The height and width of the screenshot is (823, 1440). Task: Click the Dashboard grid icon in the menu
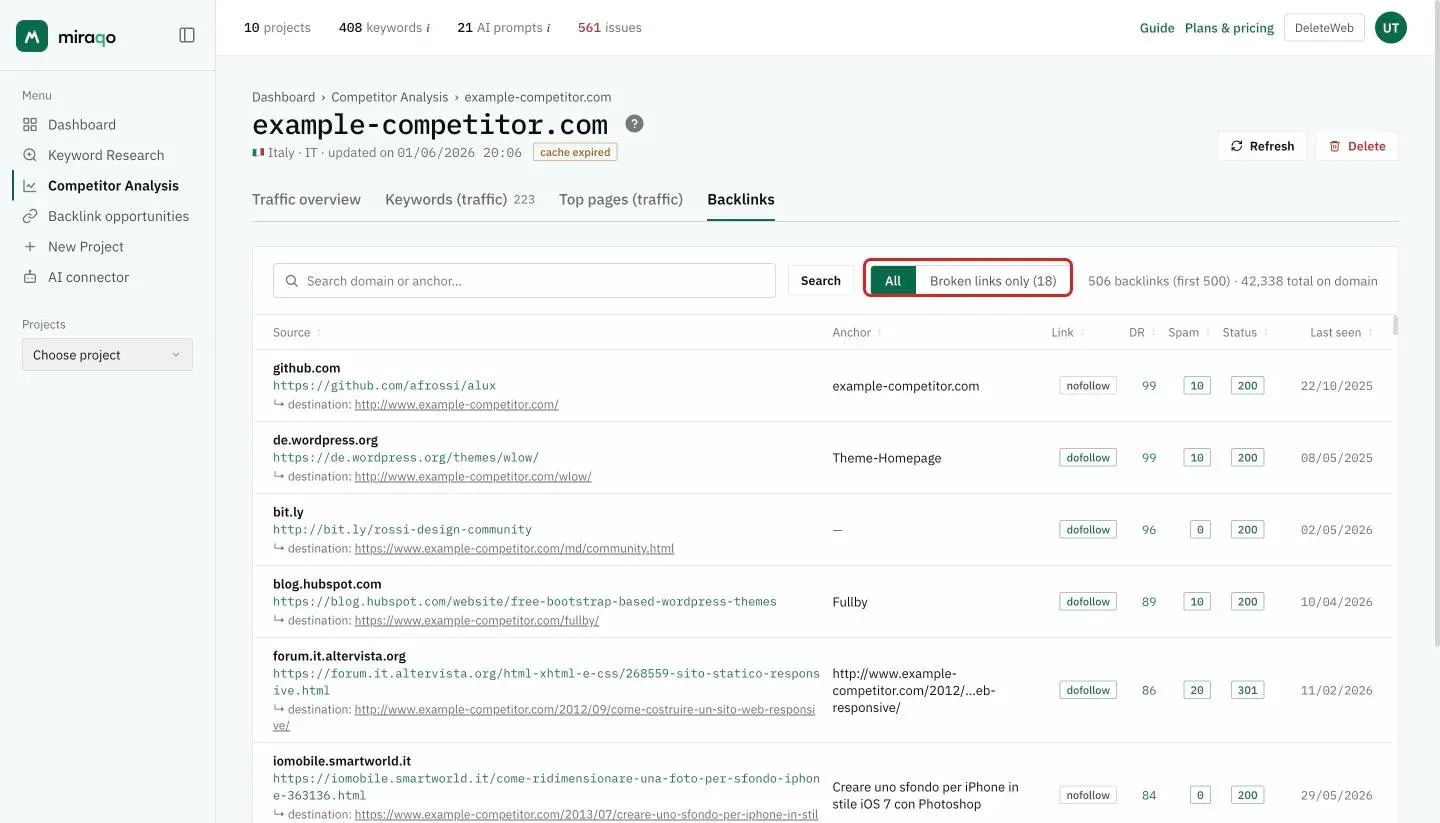tap(30, 125)
